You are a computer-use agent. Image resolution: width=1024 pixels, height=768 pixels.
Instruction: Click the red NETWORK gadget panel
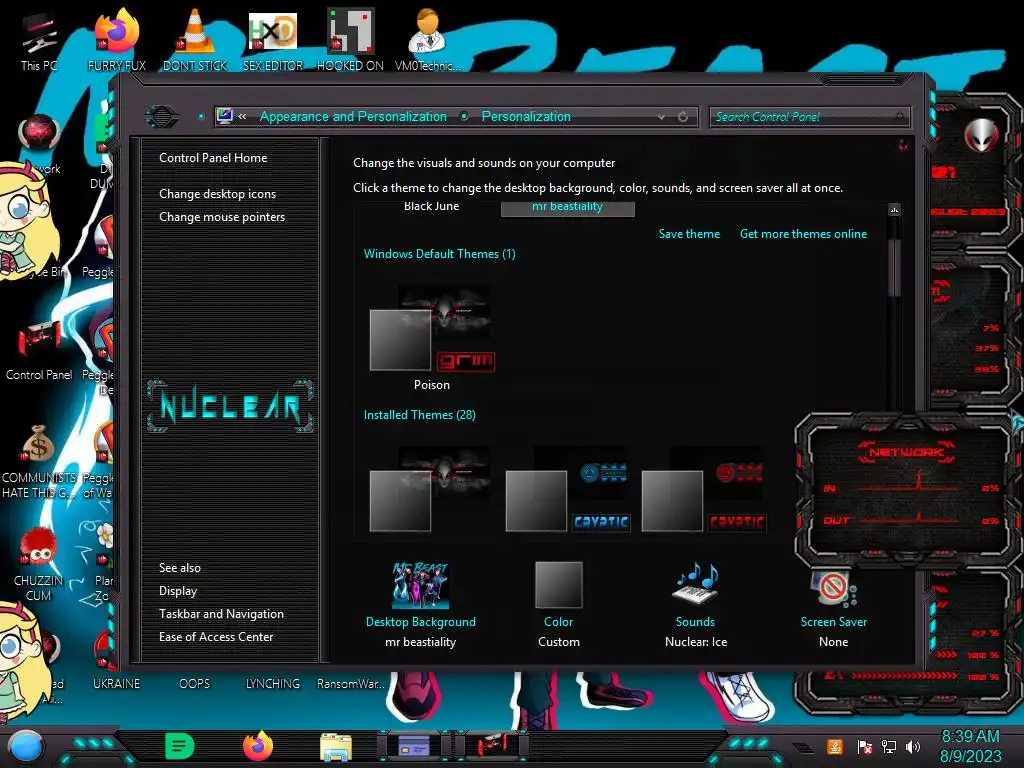pyautogui.click(x=908, y=488)
